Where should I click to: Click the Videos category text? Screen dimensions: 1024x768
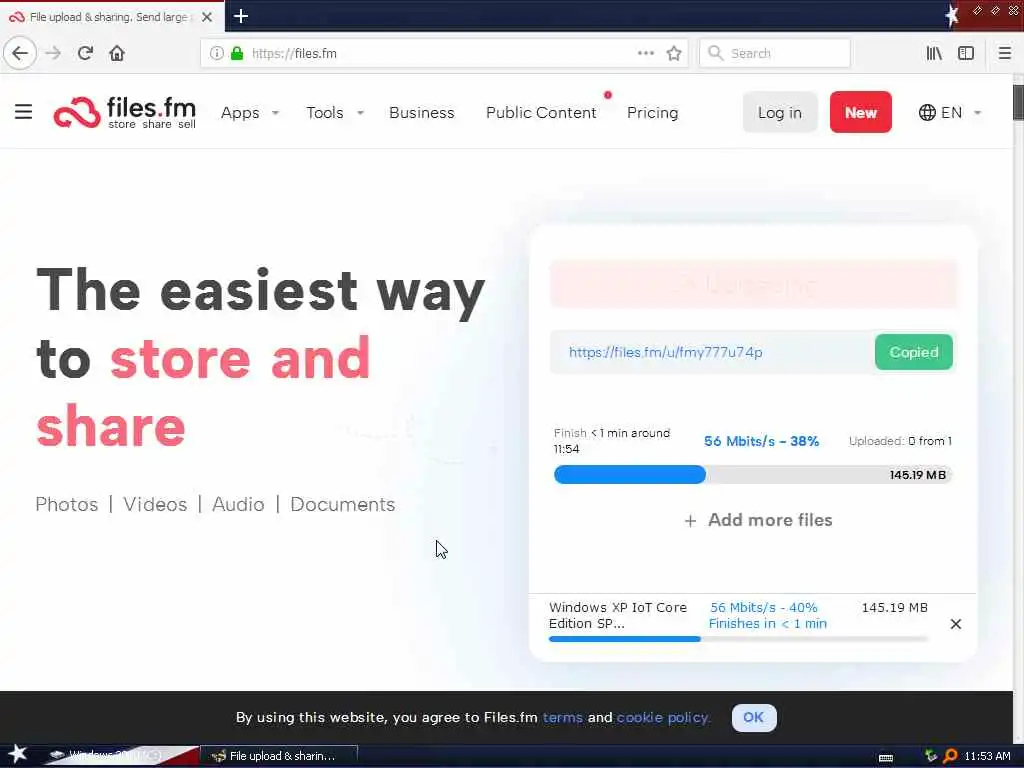(x=155, y=504)
